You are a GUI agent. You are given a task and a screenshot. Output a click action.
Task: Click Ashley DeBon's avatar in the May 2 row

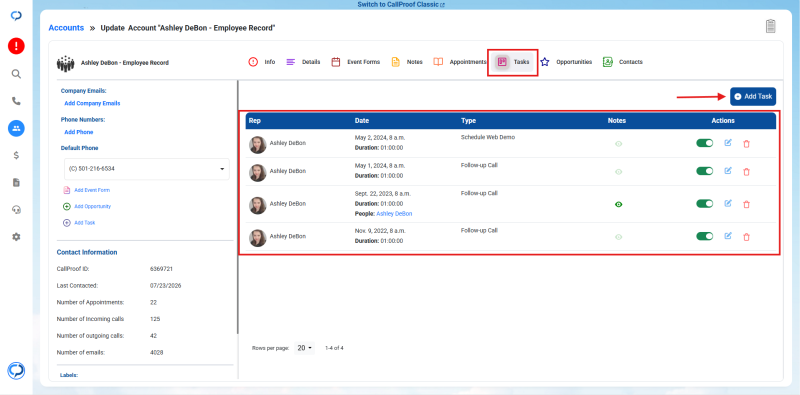[x=258, y=145]
